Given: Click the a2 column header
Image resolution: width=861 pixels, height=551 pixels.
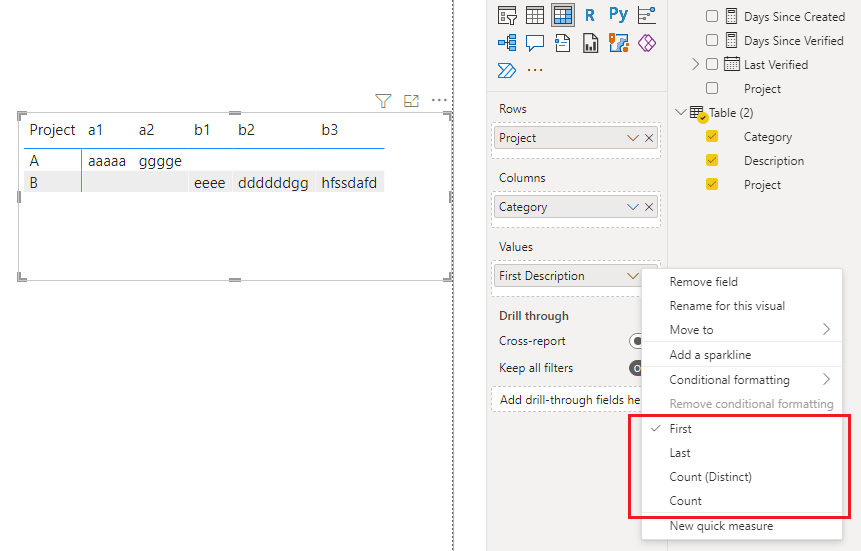Looking at the screenshot, I should (x=147, y=130).
